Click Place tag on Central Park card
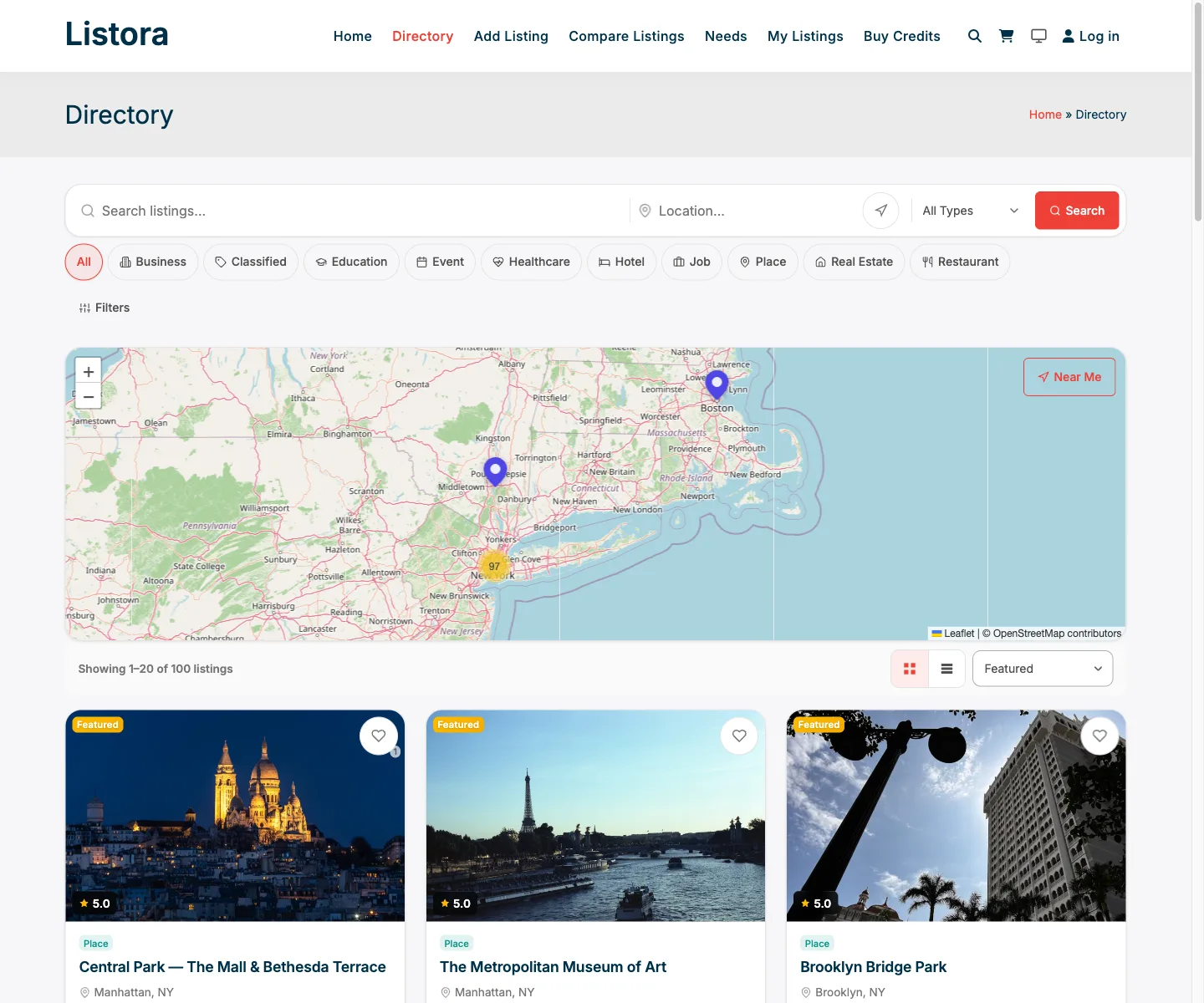 pos(95,943)
